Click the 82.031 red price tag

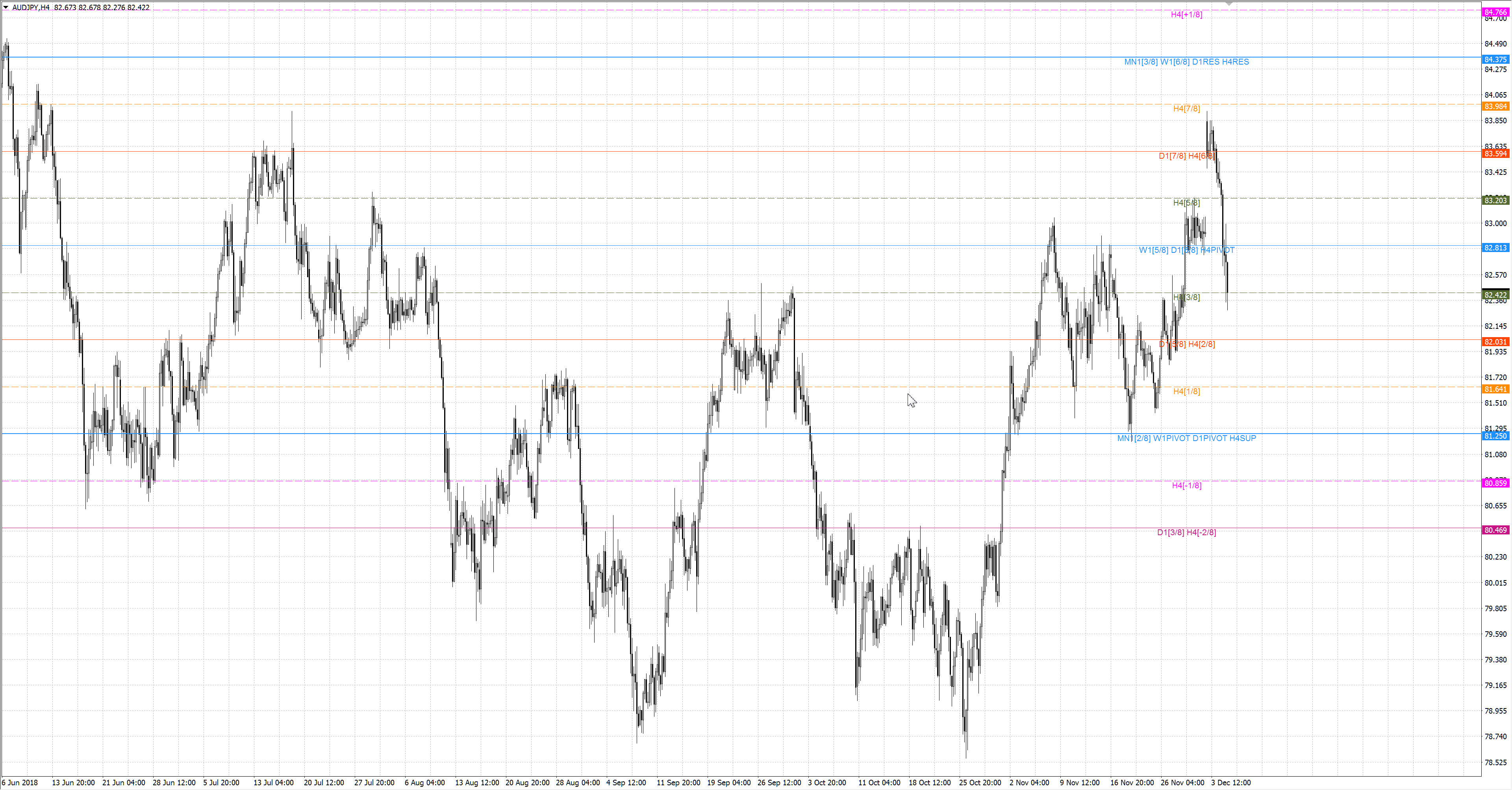click(x=1495, y=342)
